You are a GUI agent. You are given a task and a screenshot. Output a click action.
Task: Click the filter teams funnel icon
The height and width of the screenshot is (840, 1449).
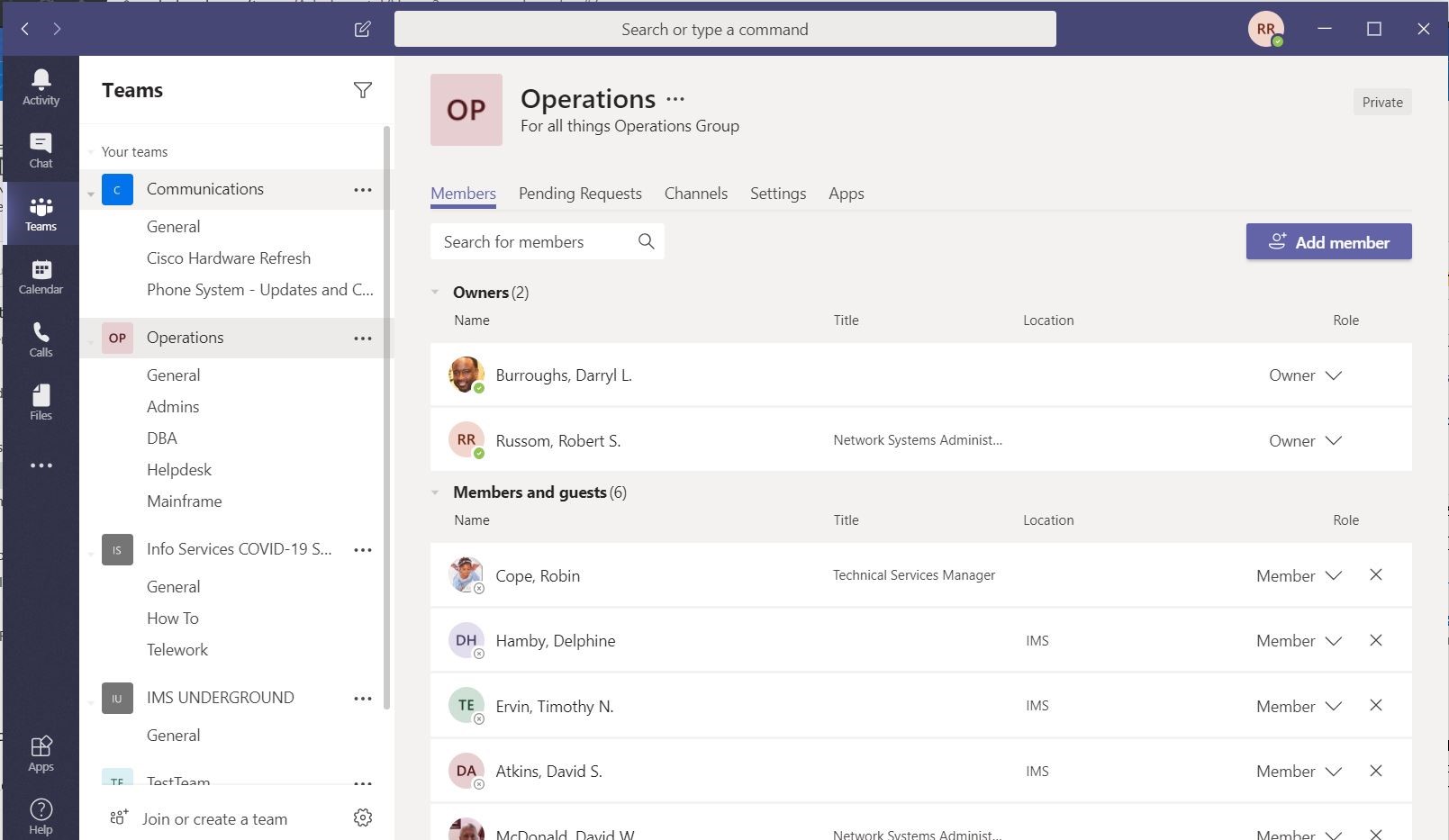(362, 90)
